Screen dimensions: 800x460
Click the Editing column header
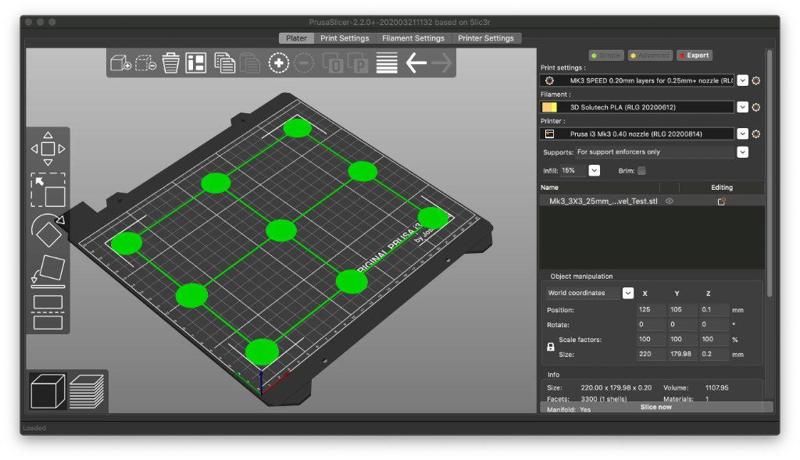pyautogui.click(x=722, y=188)
